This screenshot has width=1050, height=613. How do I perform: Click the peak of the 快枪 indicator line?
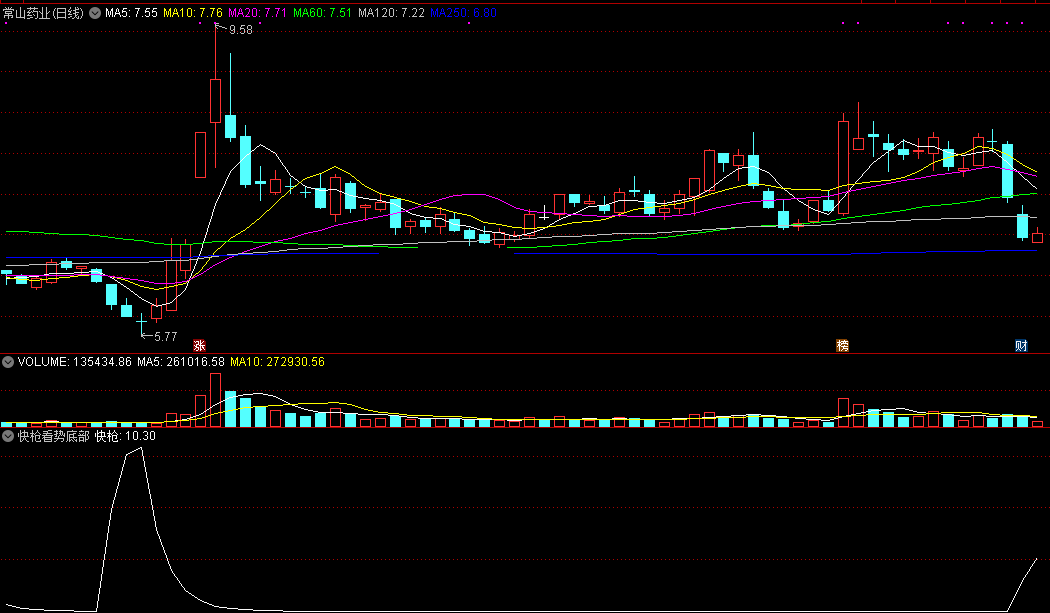(x=141, y=448)
